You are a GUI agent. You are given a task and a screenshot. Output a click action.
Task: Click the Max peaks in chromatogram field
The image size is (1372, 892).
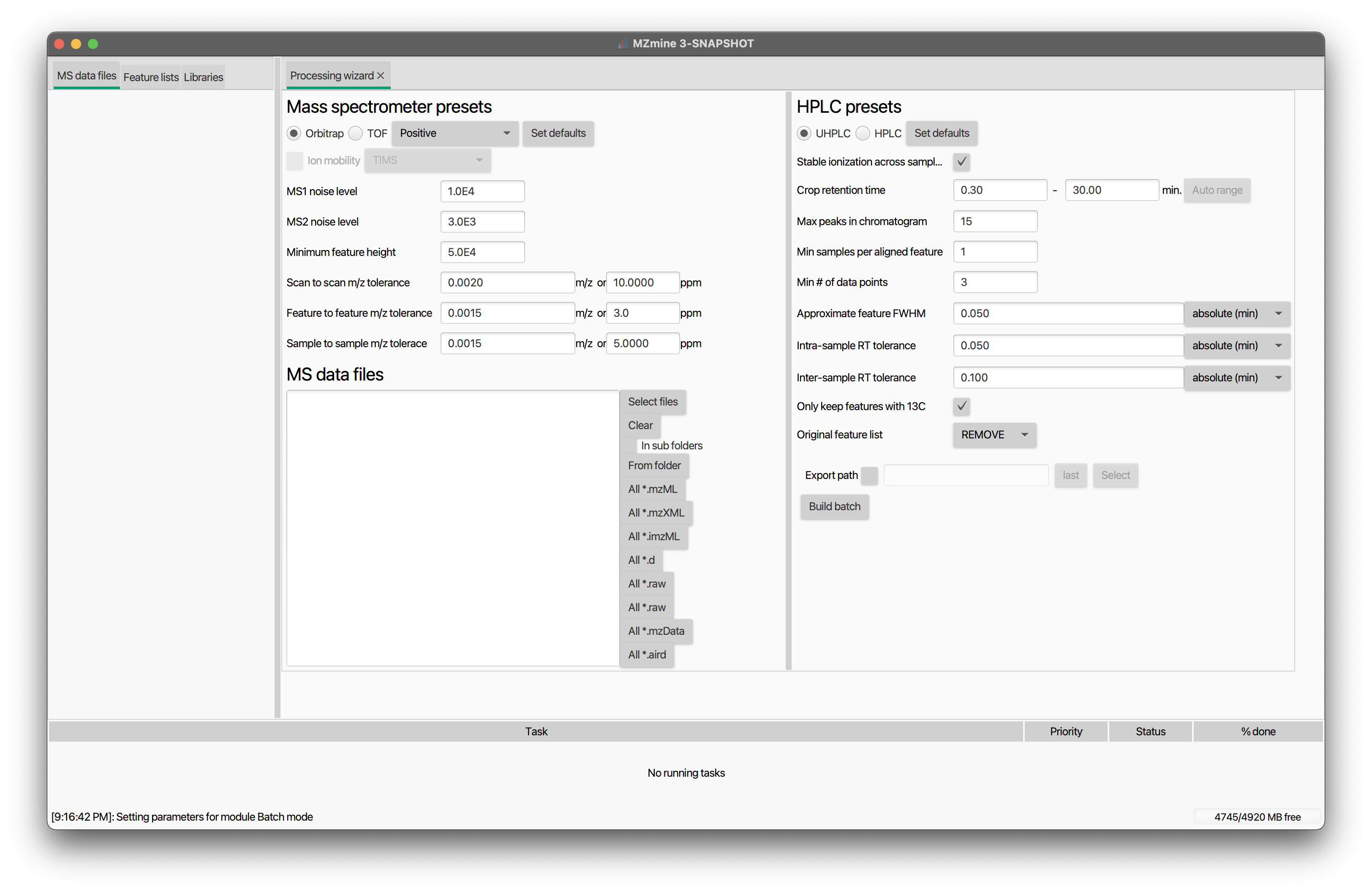coord(995,221)
